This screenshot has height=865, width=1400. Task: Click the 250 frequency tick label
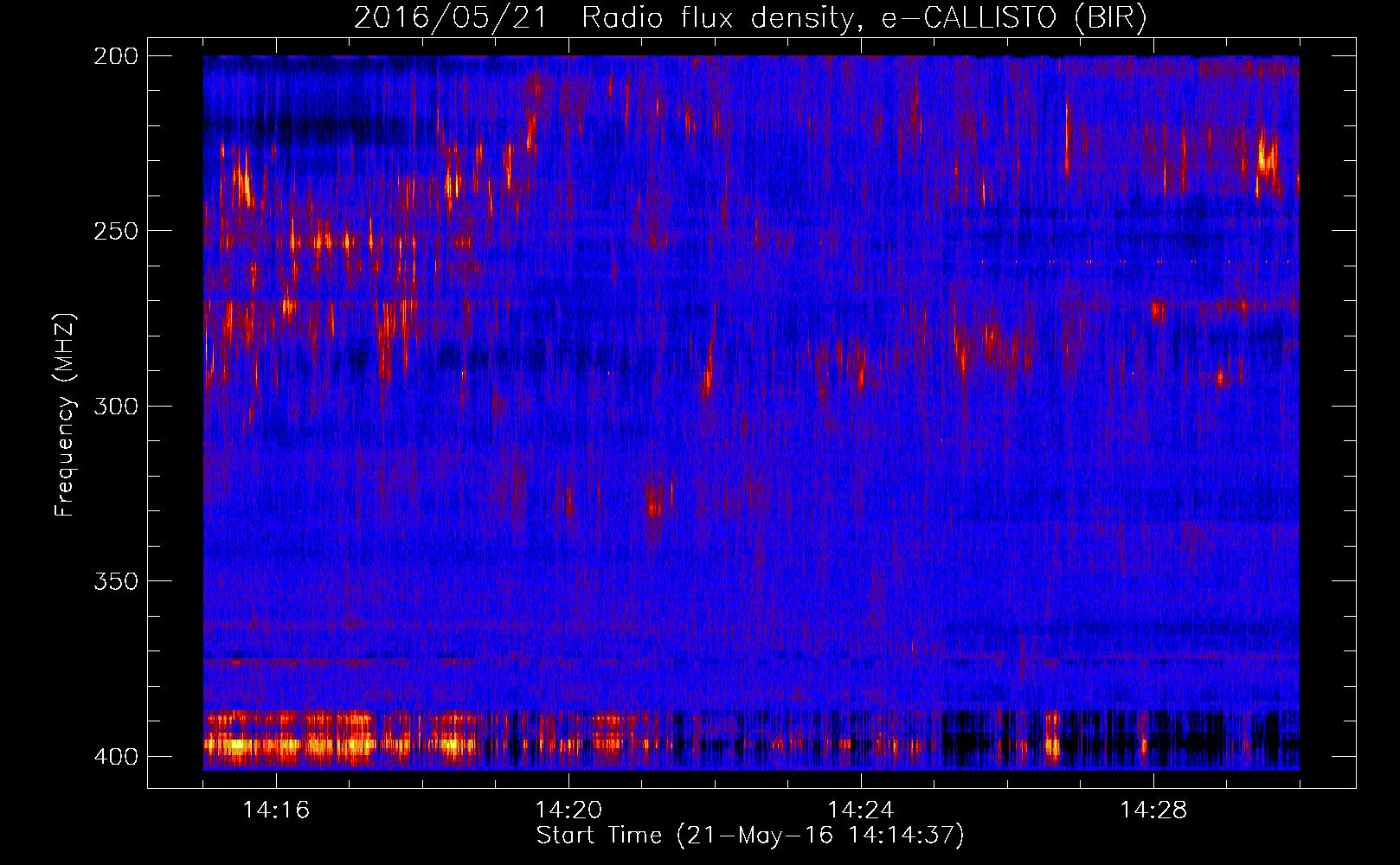[x=115, y=231]
